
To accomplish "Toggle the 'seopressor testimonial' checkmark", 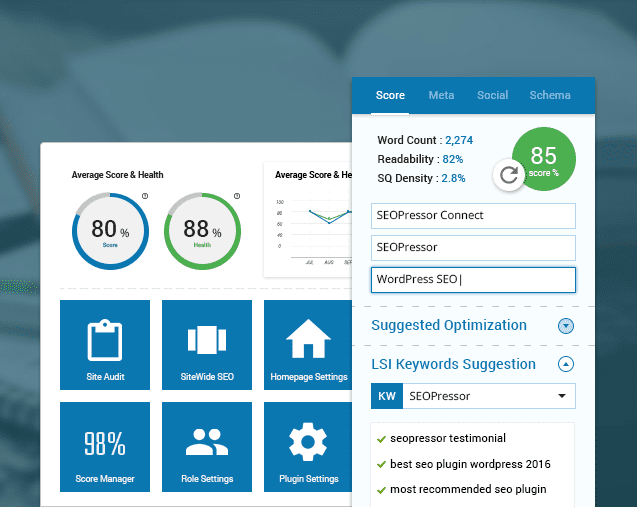I will (380, 438).
